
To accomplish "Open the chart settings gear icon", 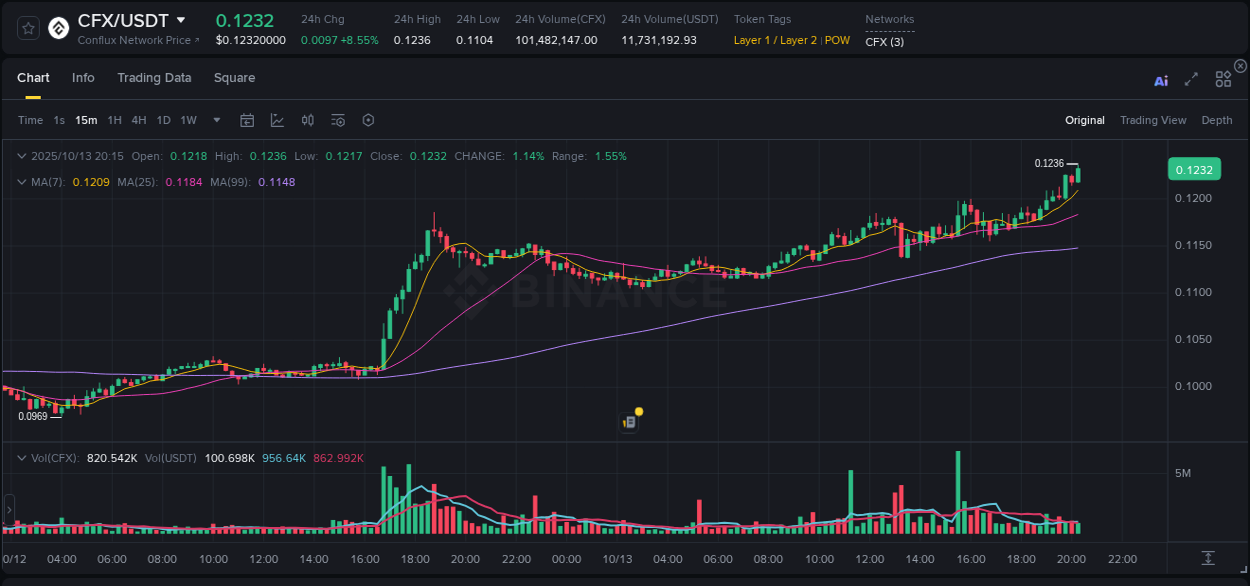I will pos(368,120).
